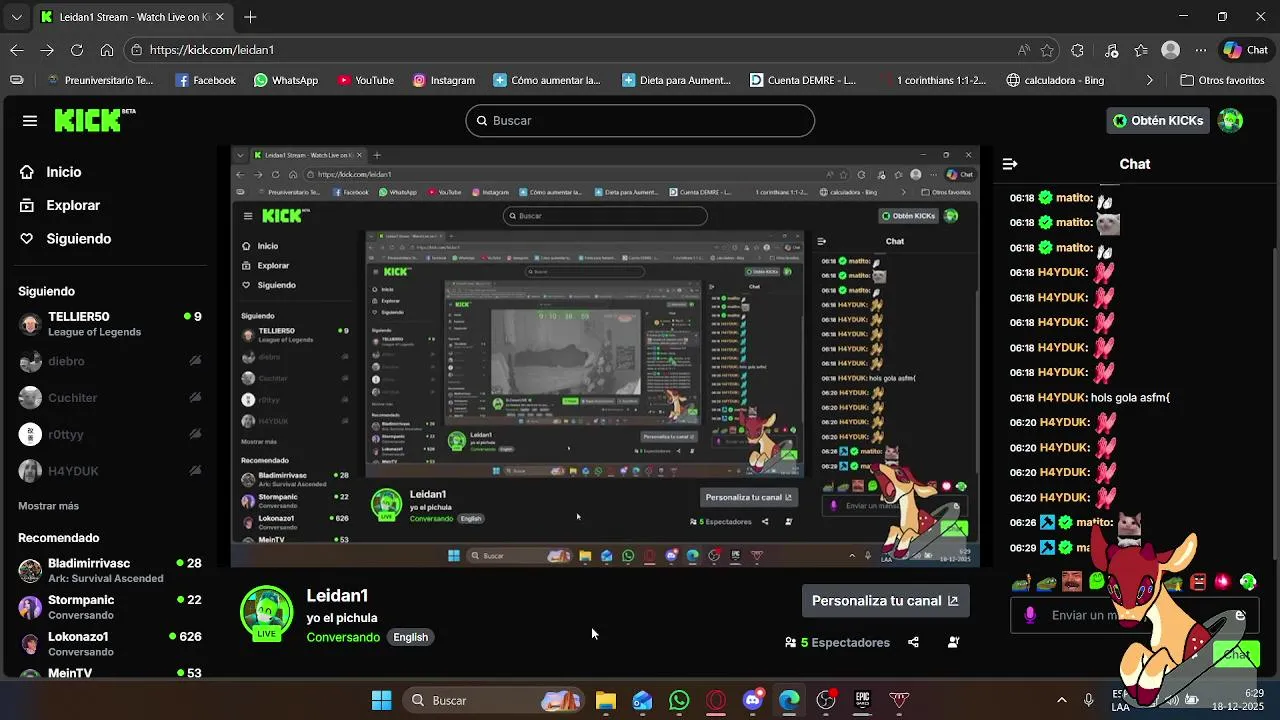Open TELLIER50 followed channel
Screen dimensions: 1280x720
click(x=110, y=324)
